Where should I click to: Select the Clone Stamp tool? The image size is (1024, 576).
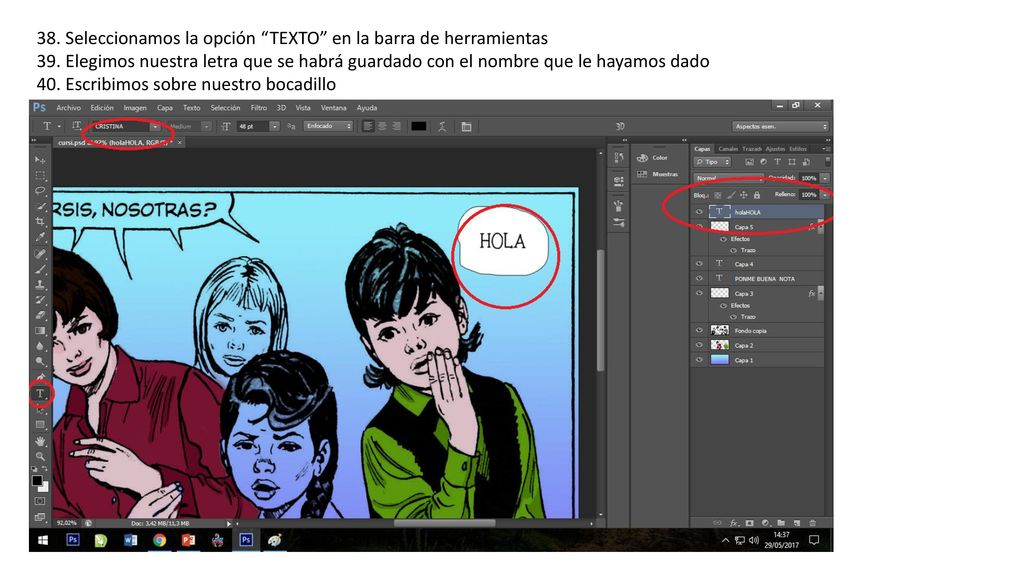pyautogui.click(x=40, y=285)
